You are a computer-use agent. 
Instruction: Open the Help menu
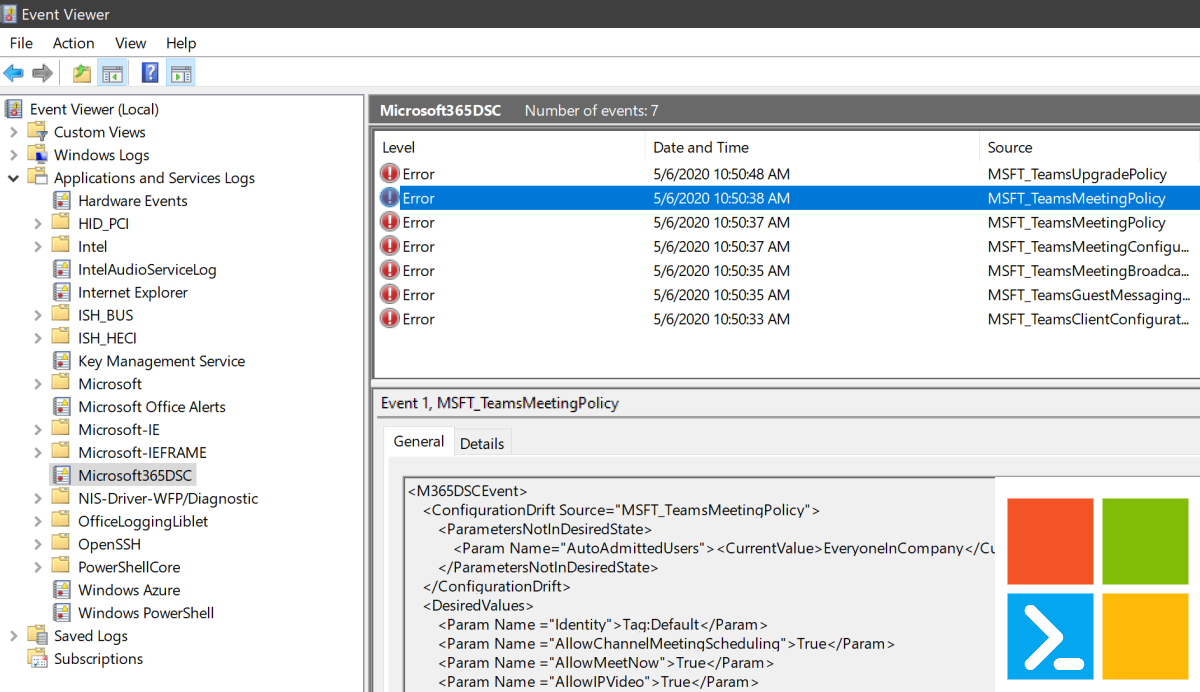pyautogui.click(x=181, y=43)
